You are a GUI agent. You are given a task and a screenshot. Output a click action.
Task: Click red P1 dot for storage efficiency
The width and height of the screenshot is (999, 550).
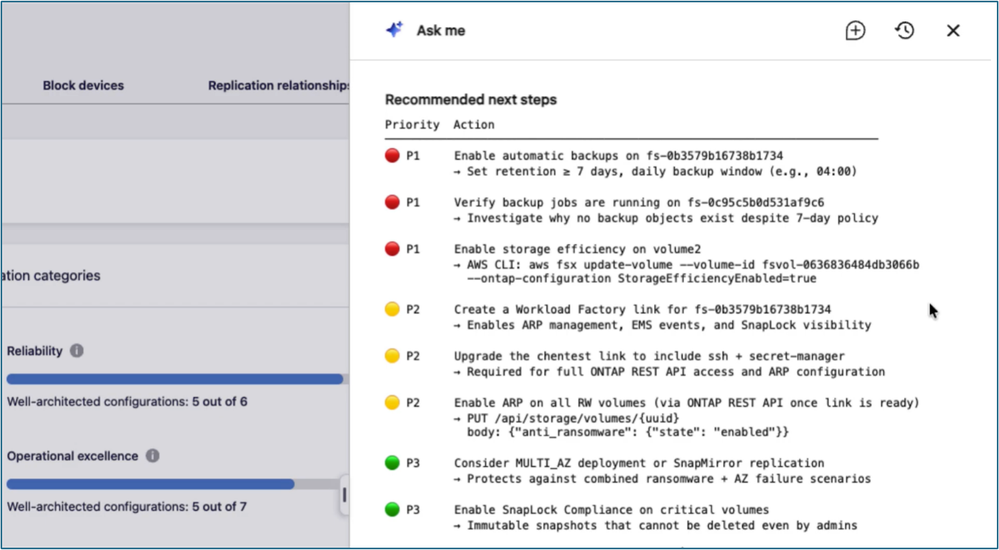tap(392, 249)
